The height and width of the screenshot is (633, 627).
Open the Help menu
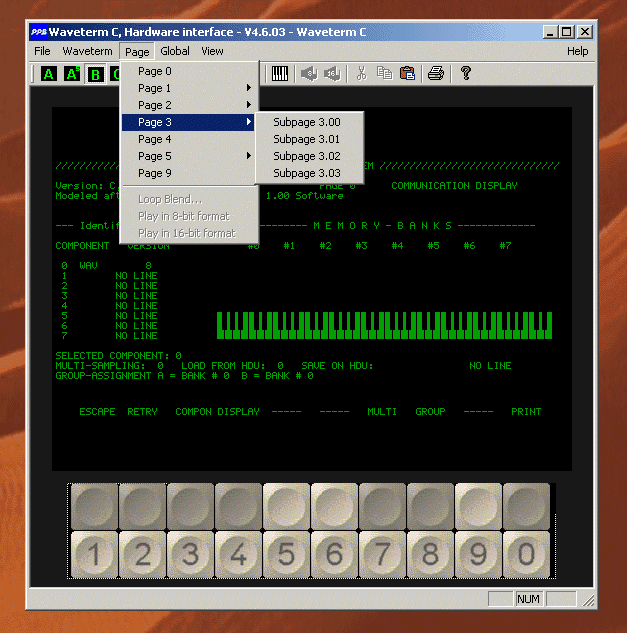coord(577,51)
